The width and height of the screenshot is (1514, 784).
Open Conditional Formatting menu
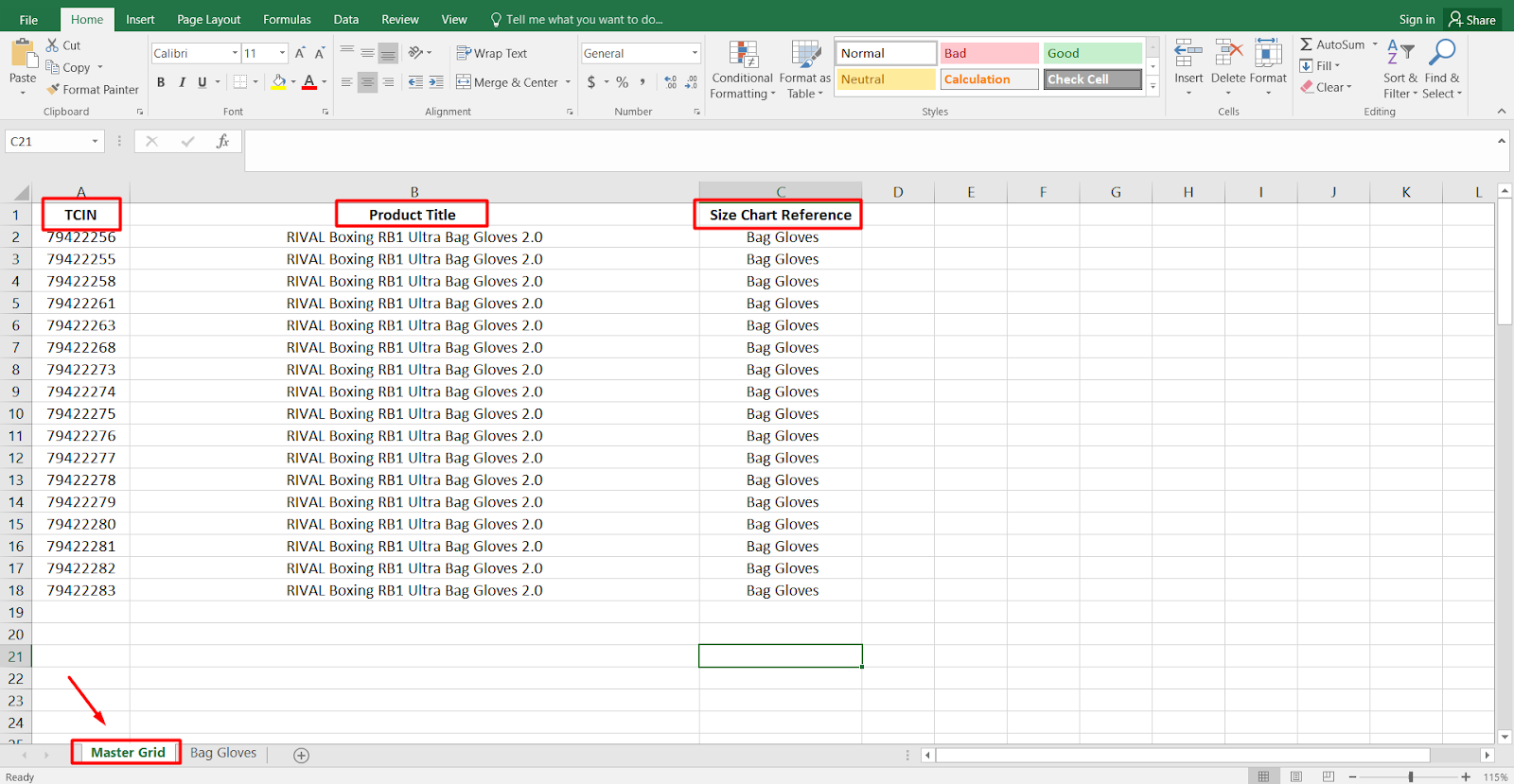[743, 69]
